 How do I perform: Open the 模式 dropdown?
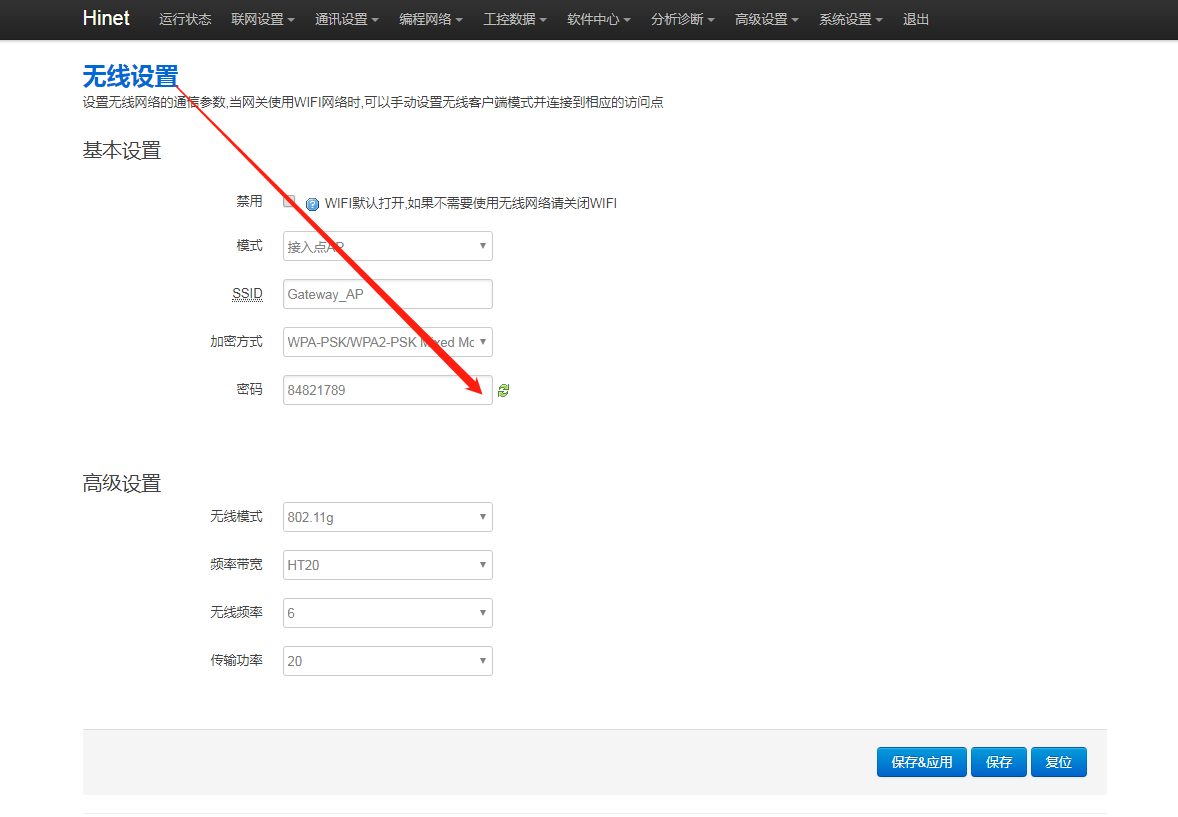[387, 246]
